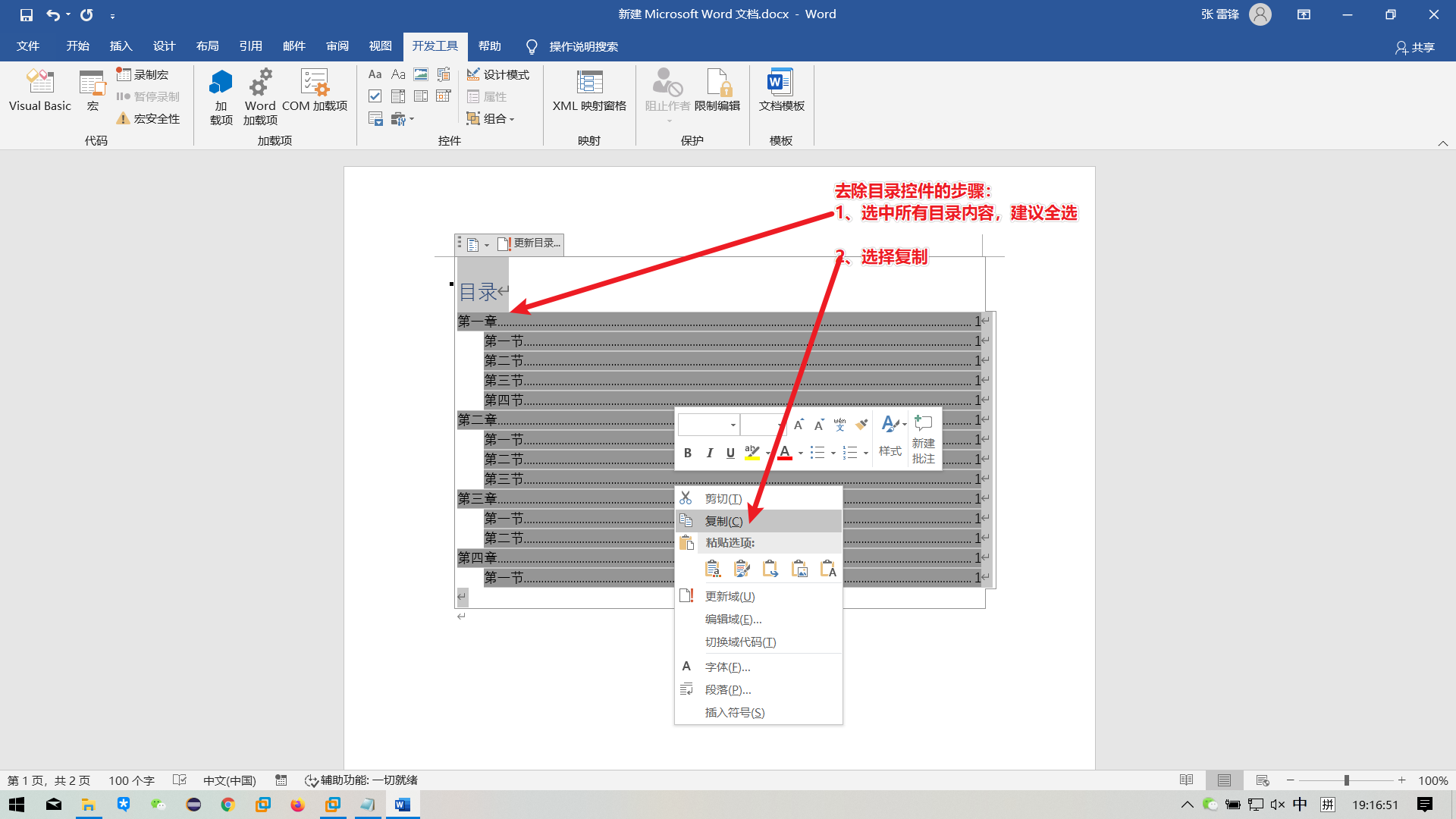Toggle Design Mode (设计模式)
Screen dimensions: 1456x819
(497, 74)
